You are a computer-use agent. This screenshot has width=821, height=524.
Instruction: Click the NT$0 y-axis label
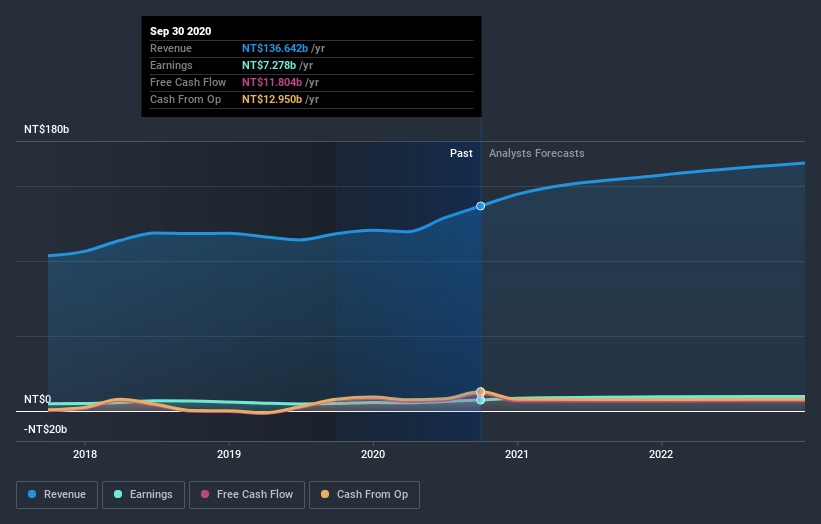38,399
